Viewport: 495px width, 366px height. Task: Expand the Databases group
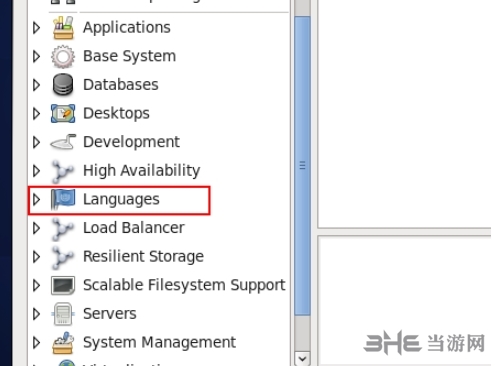pyautogui.click(x=37, y=85)
